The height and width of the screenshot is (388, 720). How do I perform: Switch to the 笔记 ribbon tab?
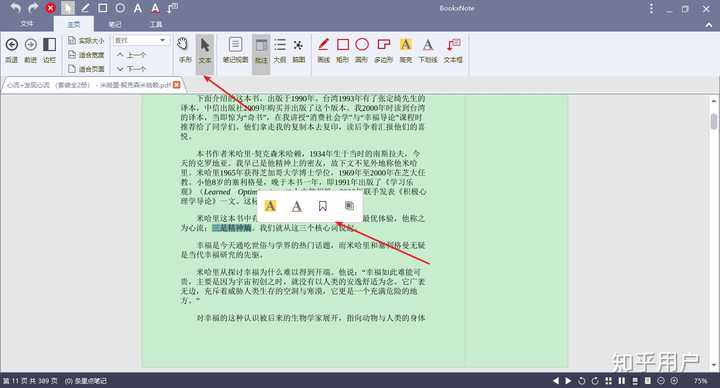tap(115, 24)
